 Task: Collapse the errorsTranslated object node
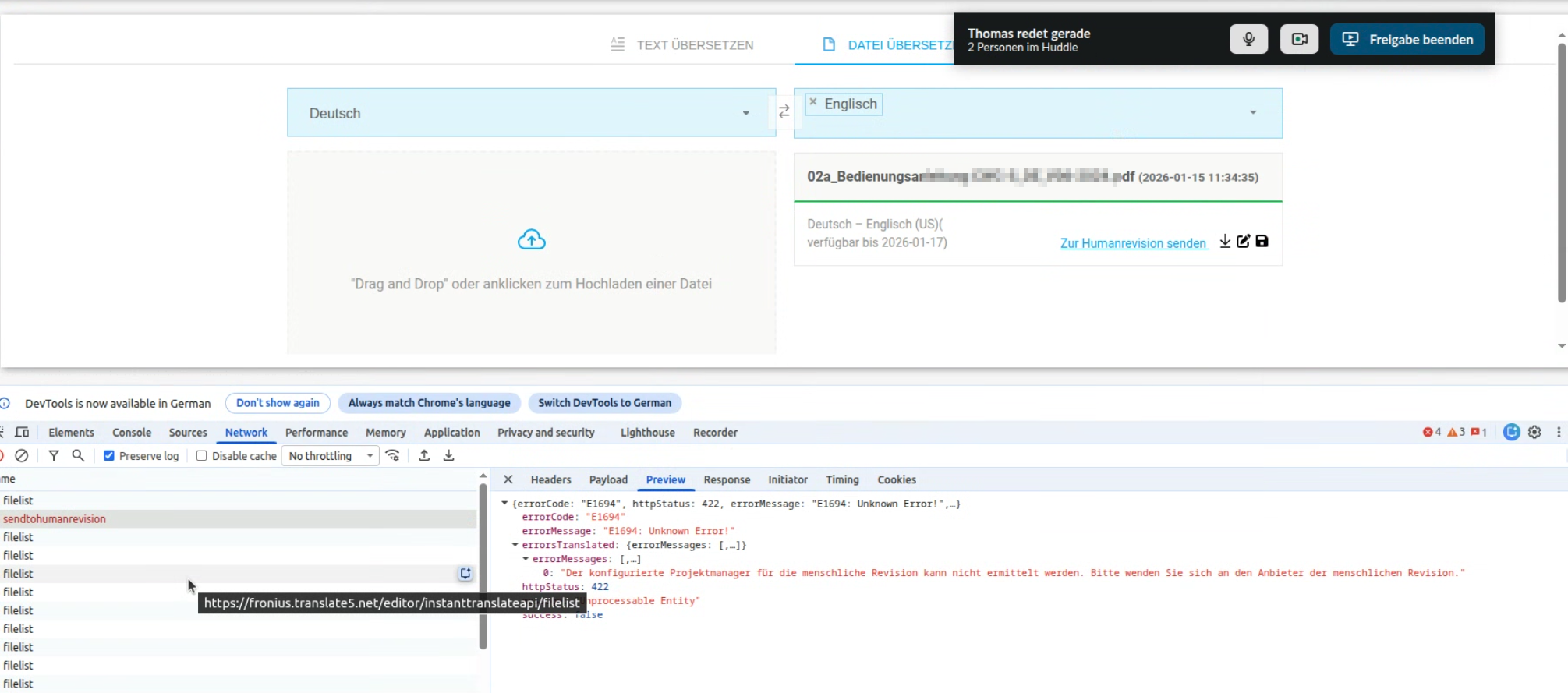point(515,545)
